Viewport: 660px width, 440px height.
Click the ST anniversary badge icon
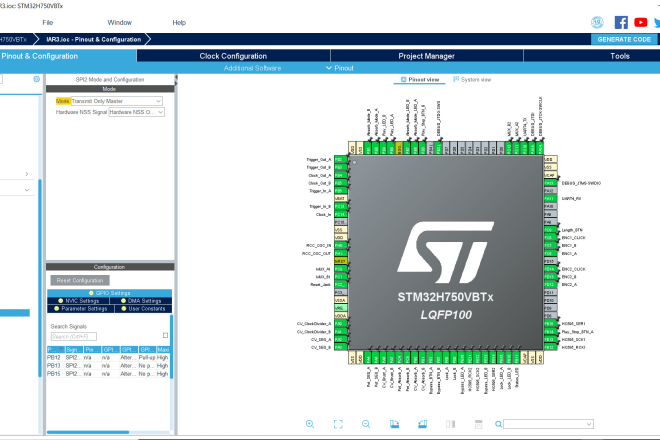click(x=597, y=22)
